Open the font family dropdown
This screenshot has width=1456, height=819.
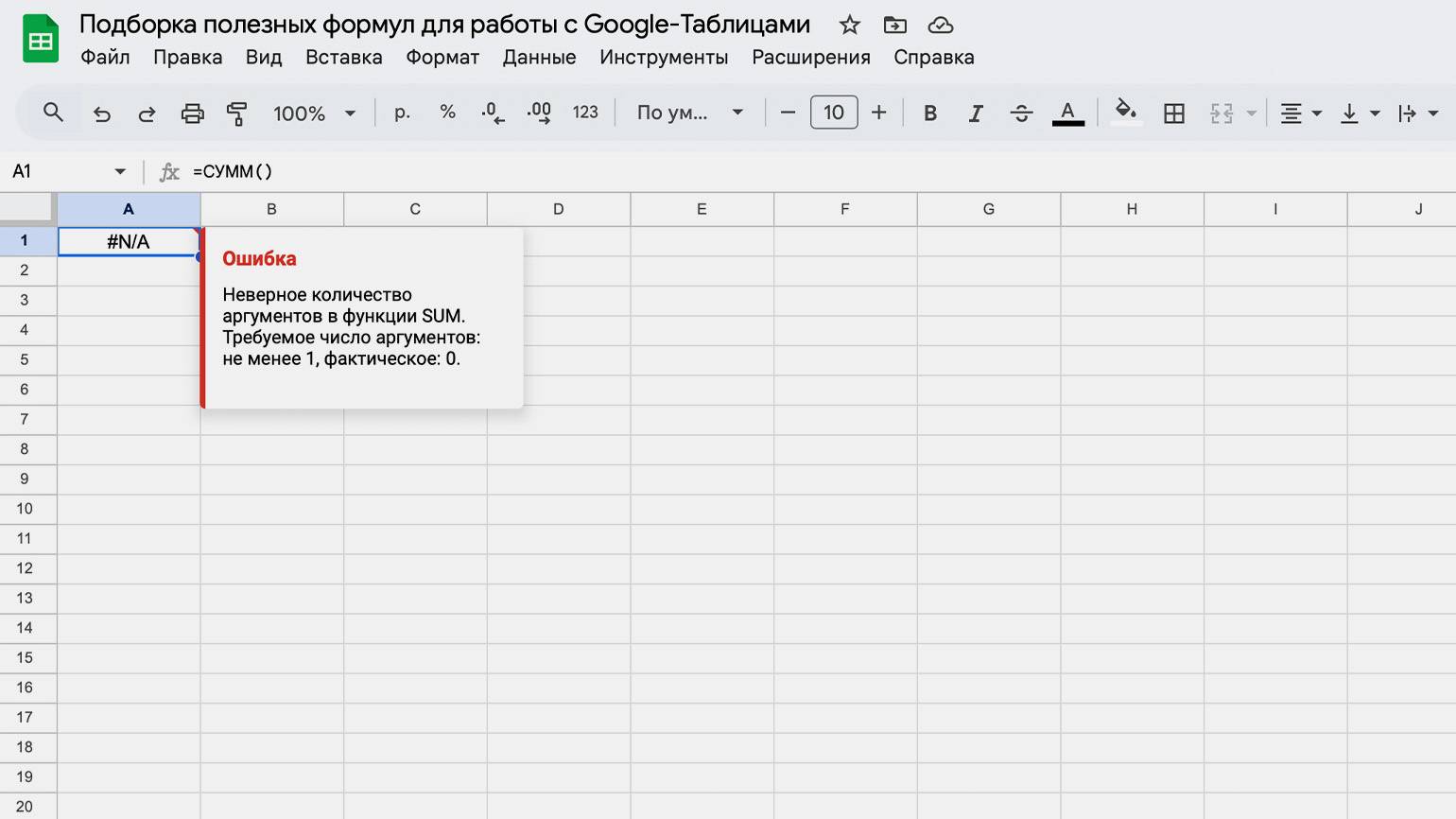click(x=689, y=113)
